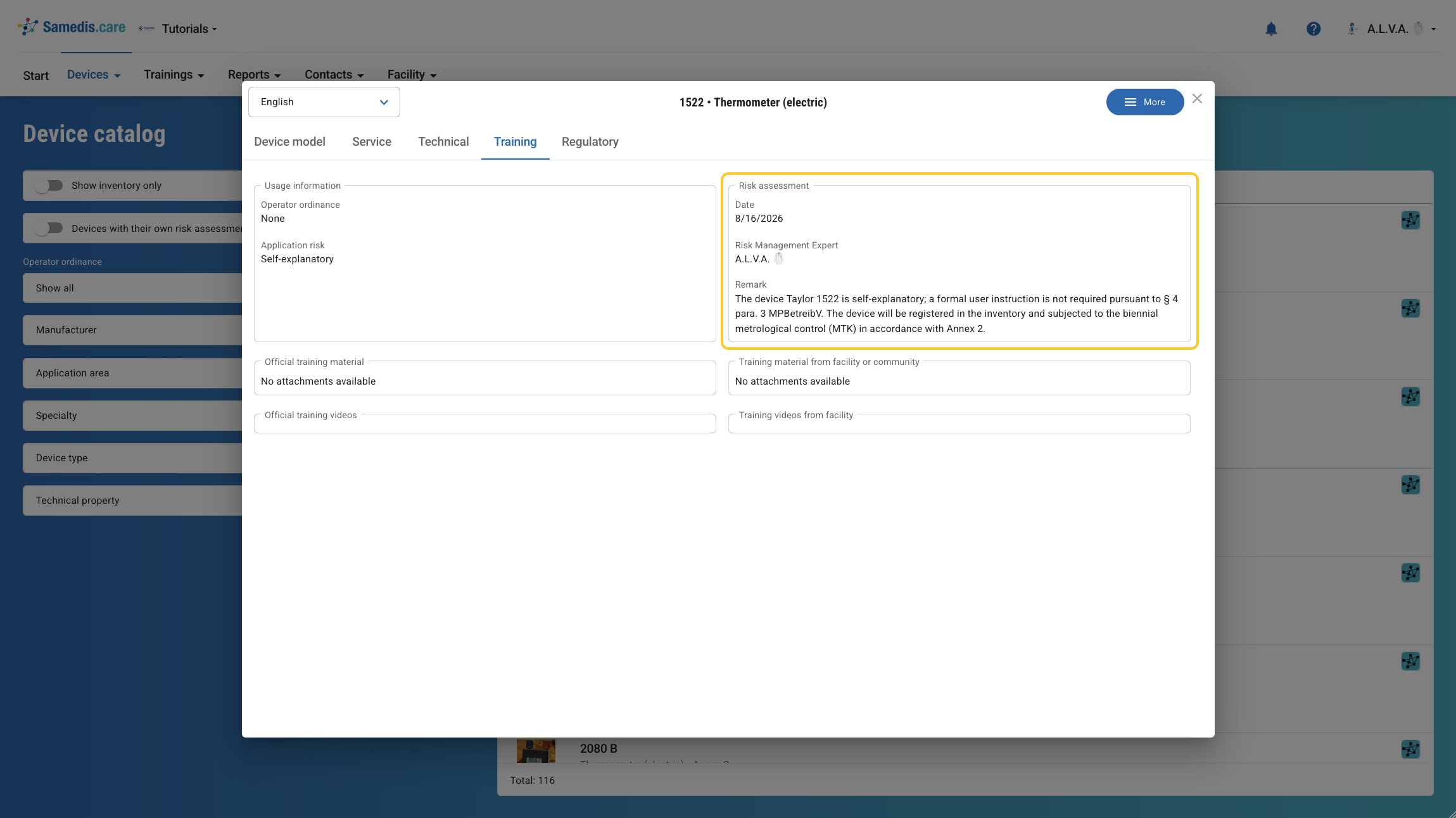
Task: Switch to the Regulatory tab
Action: click(590, 142)
